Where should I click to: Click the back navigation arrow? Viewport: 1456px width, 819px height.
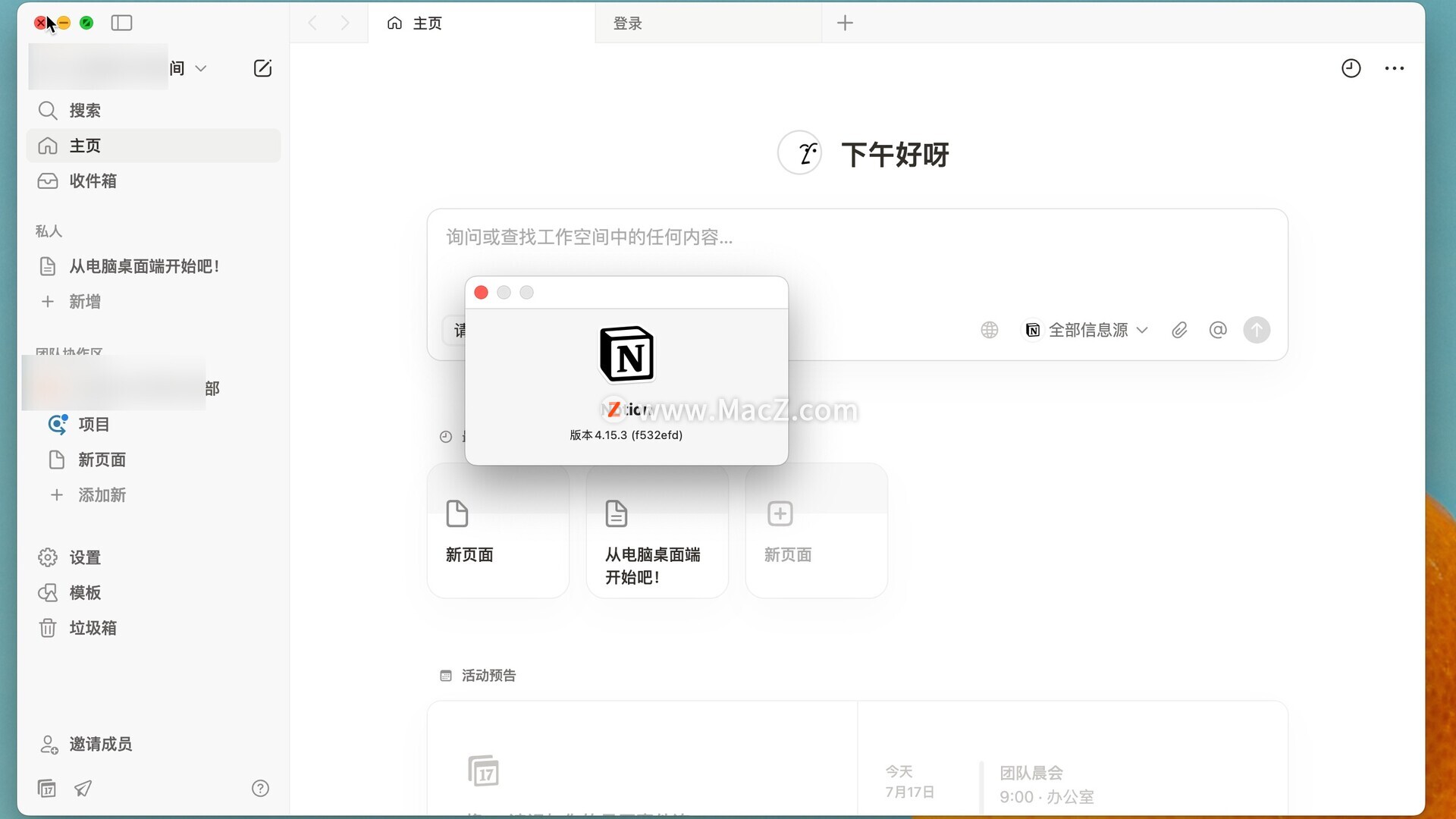(312, 23)
